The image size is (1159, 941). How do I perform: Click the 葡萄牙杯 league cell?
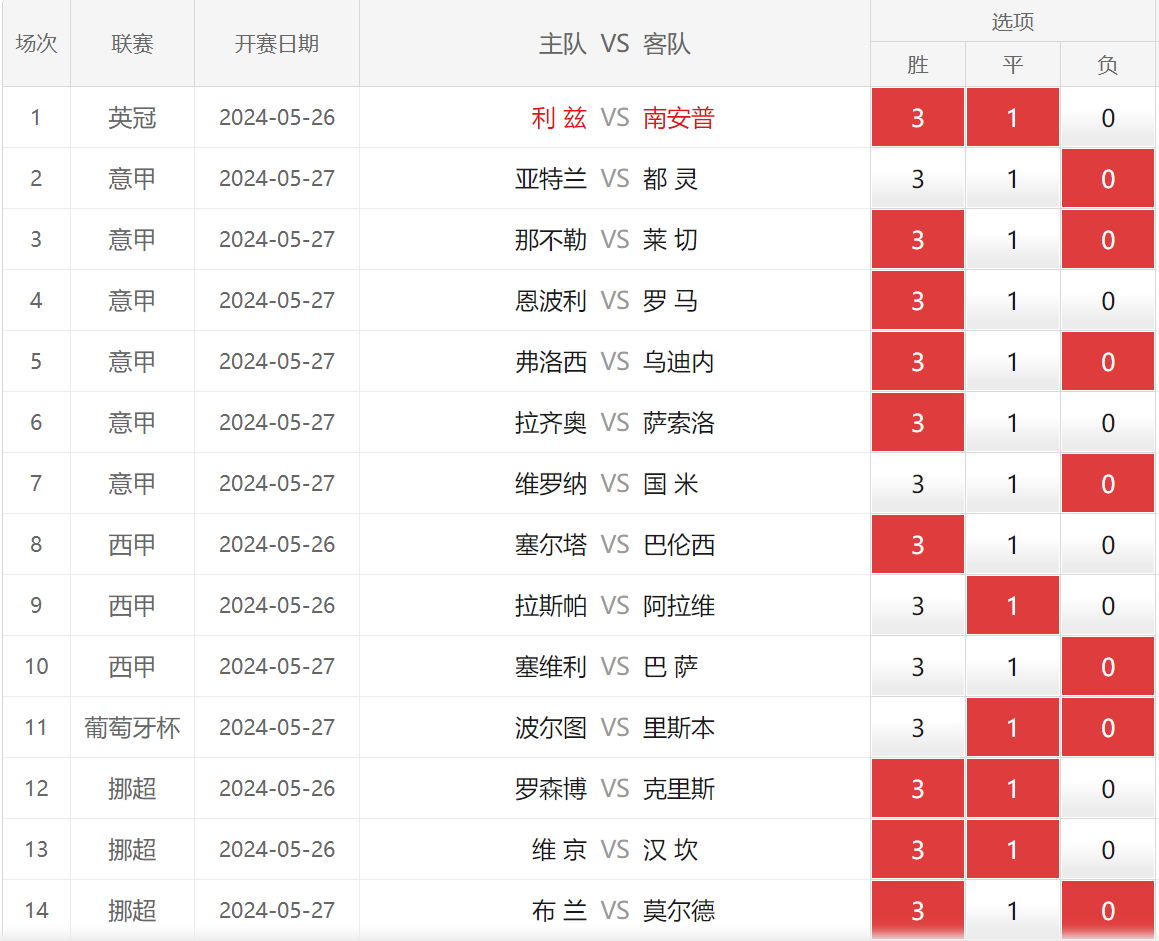pos(132,727)
